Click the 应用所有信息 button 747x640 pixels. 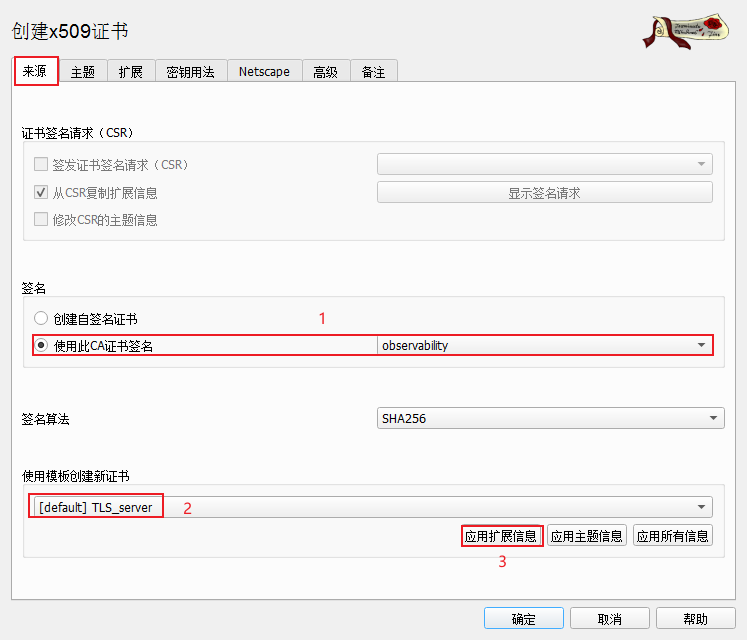coord(672,536)
